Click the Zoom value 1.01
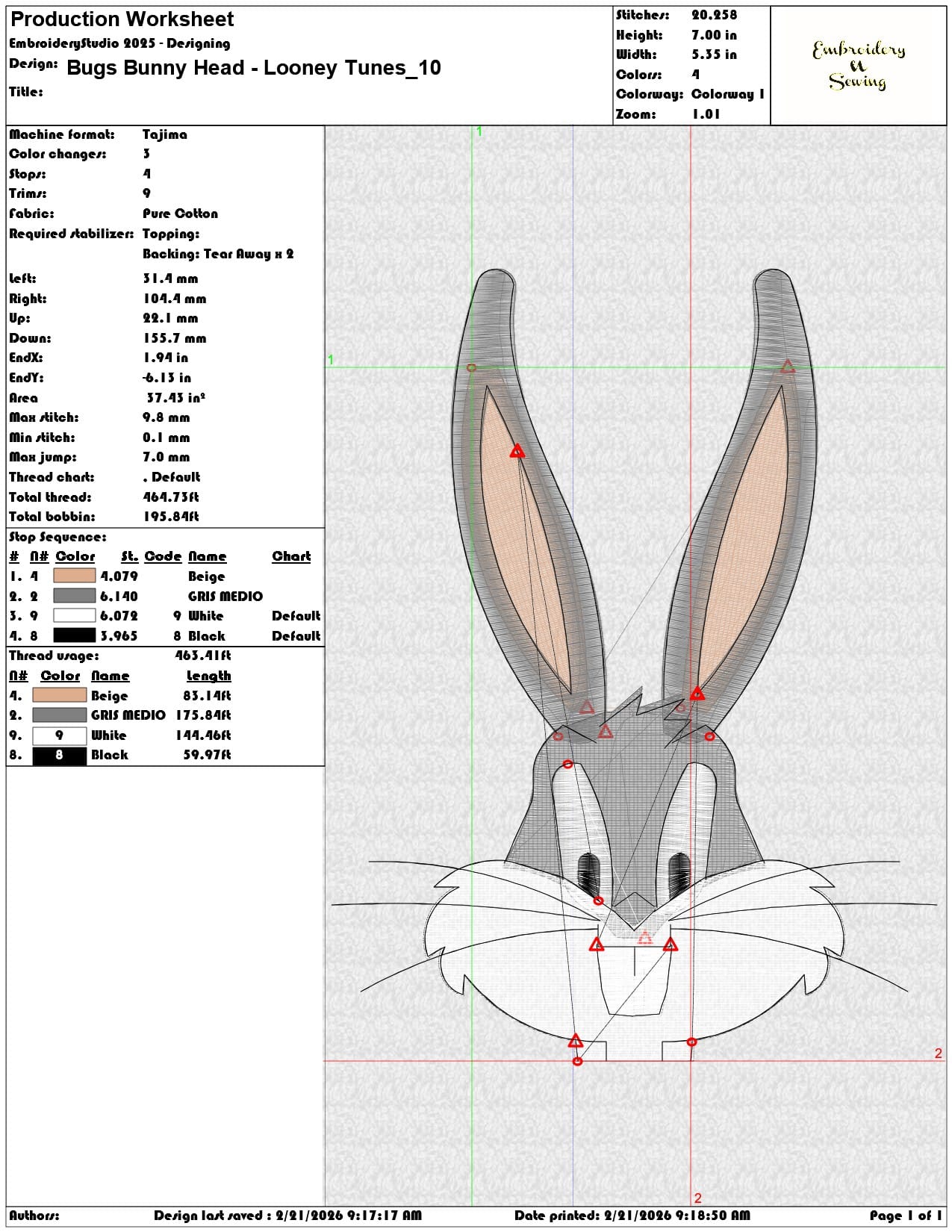 coord(706,114)
